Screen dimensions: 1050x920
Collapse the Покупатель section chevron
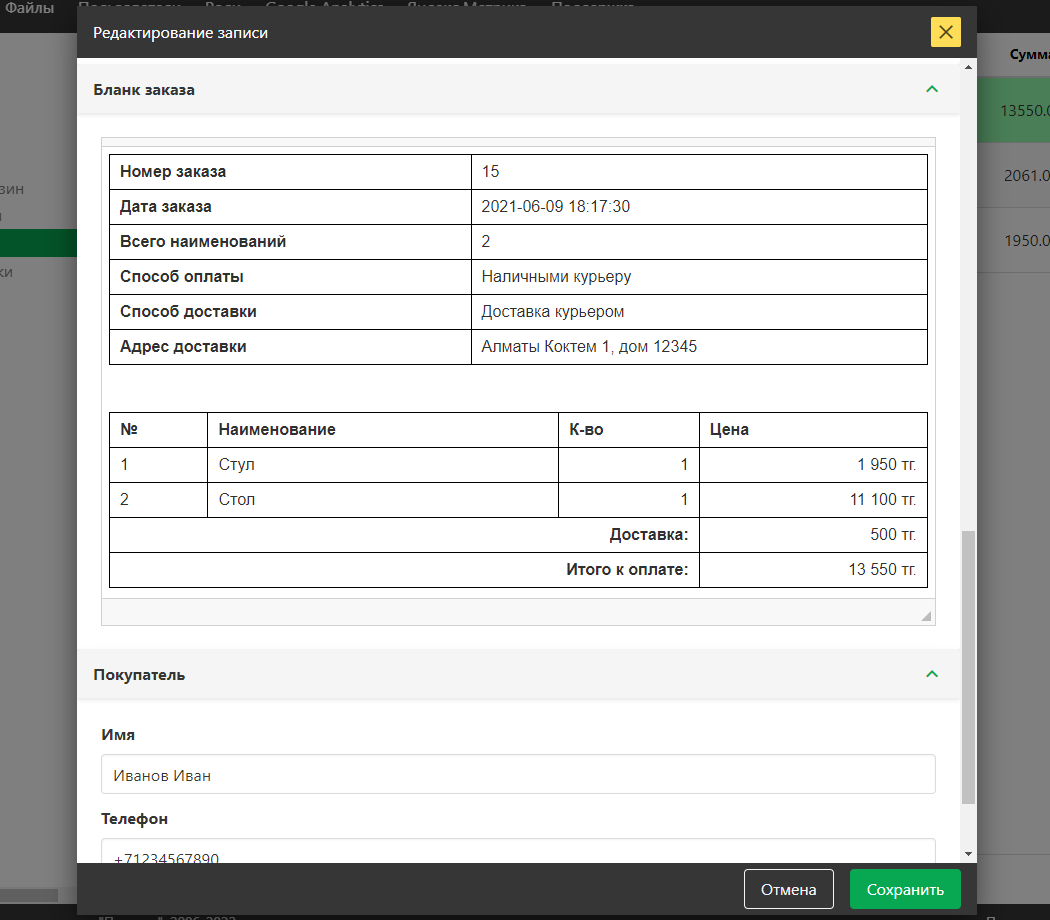[932, 674]
